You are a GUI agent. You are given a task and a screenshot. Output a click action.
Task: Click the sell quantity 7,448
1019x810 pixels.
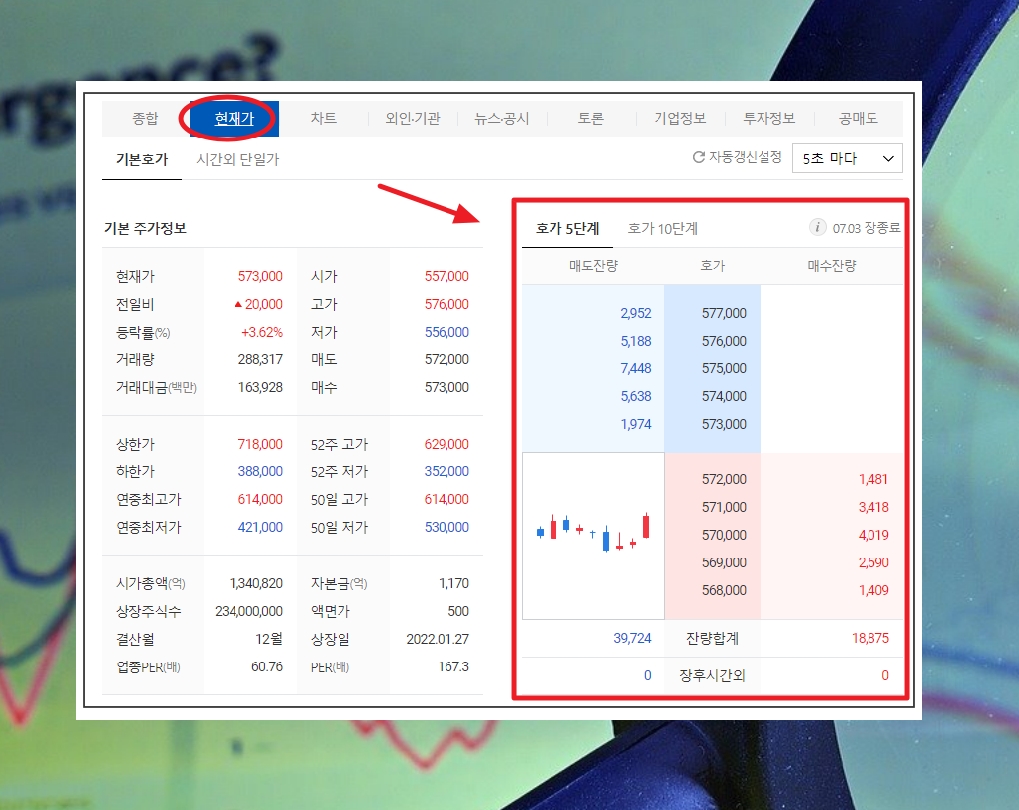coord(636,368)
